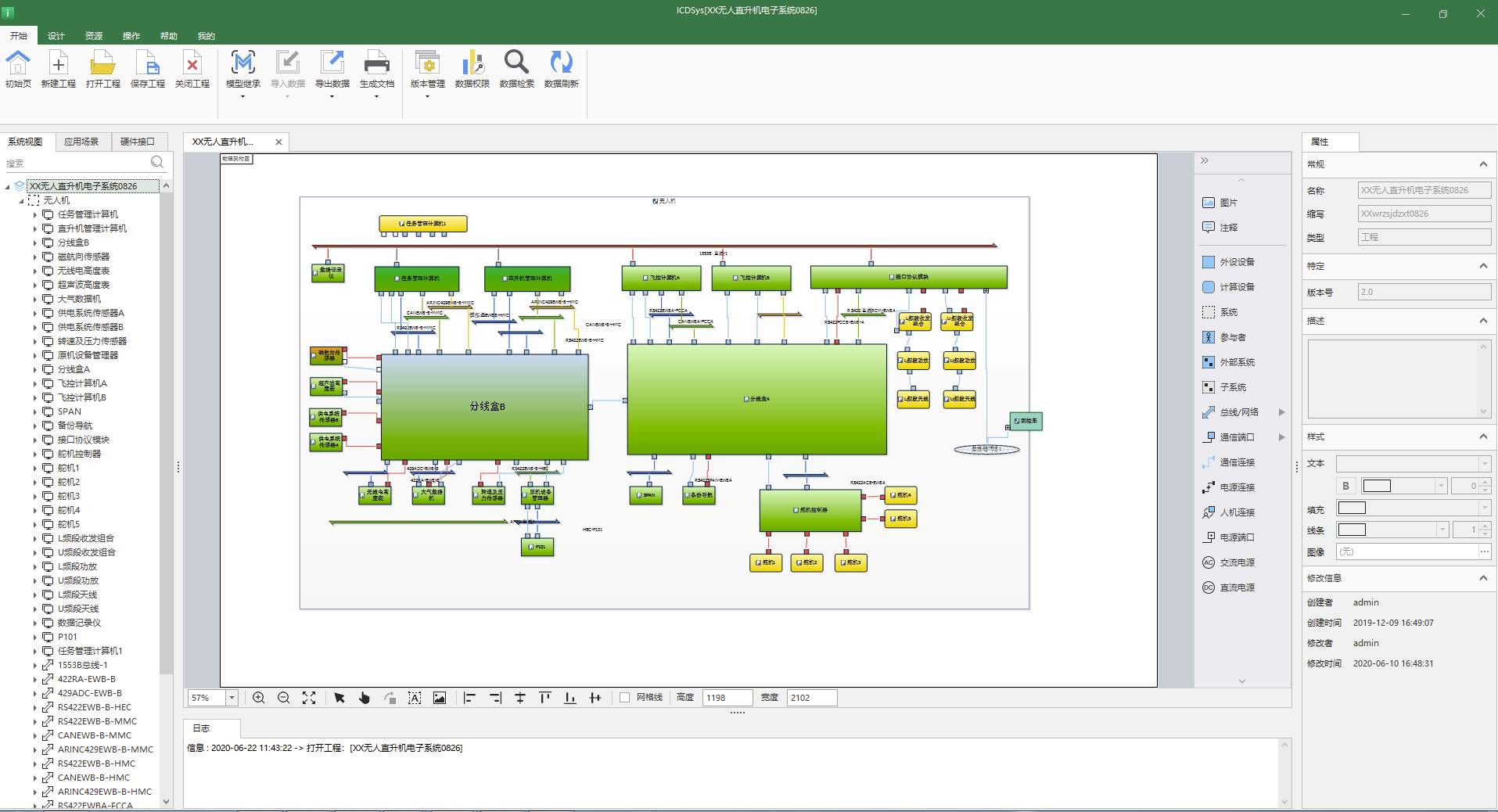
Task: Collapse the 无人机 tree node
Action: coord(21,201)
